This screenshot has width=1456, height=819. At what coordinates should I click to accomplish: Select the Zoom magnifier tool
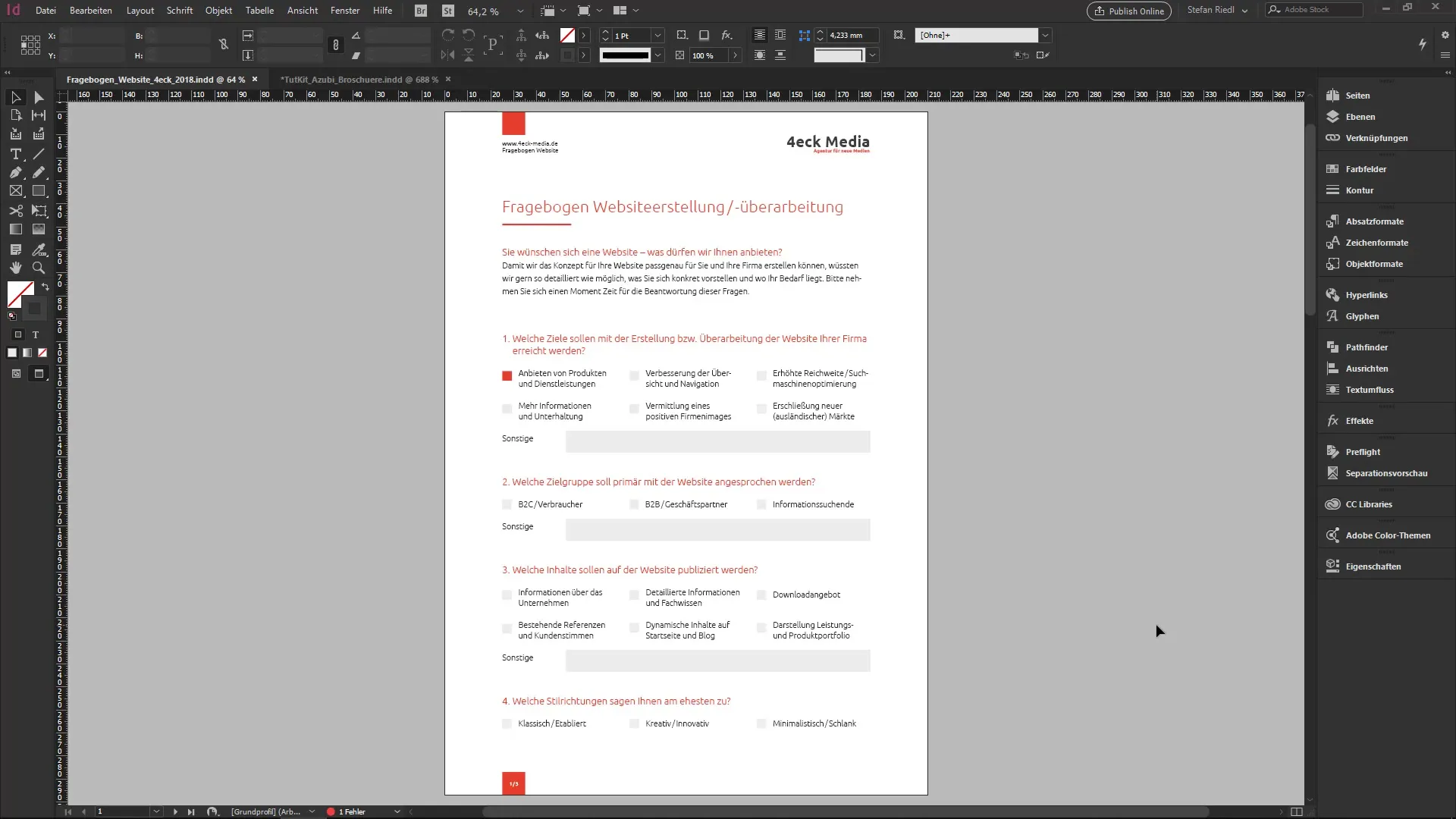[x=39, y=268]
